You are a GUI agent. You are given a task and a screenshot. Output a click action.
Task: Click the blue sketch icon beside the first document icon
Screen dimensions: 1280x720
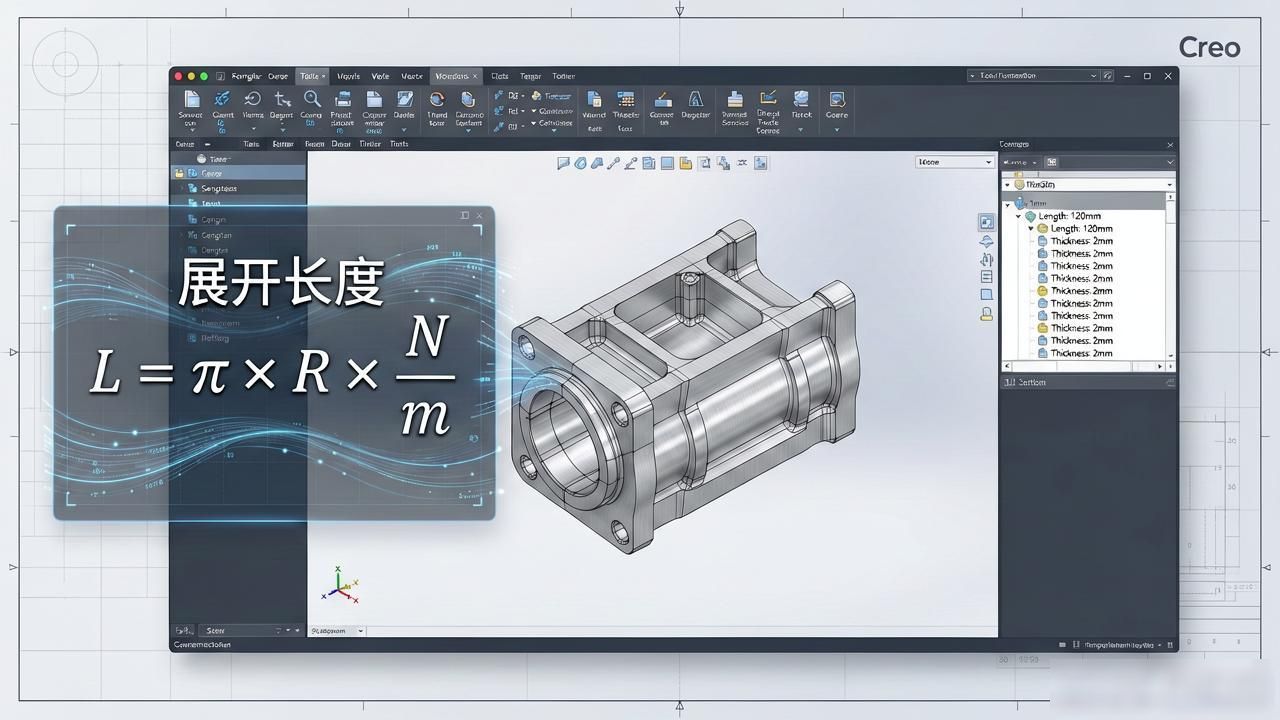(222, 99)
